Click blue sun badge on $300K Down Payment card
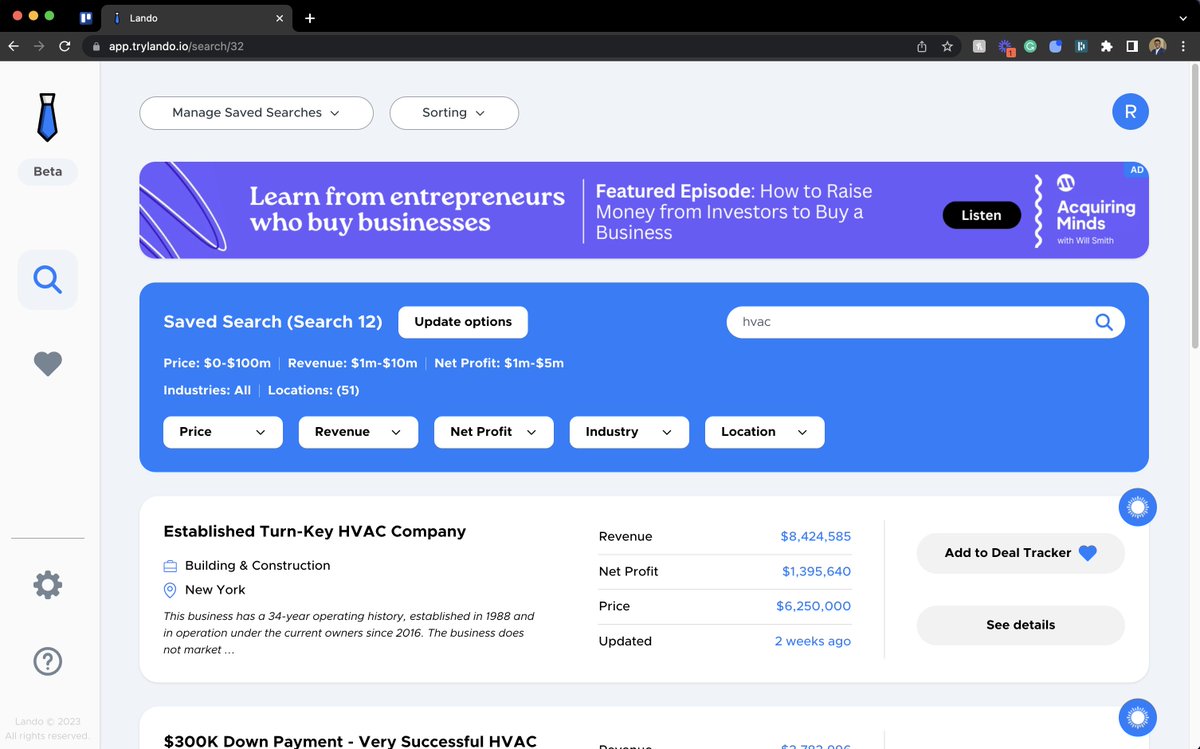The height and width of the screenshot is (749, 1200). click(1137, 717)
